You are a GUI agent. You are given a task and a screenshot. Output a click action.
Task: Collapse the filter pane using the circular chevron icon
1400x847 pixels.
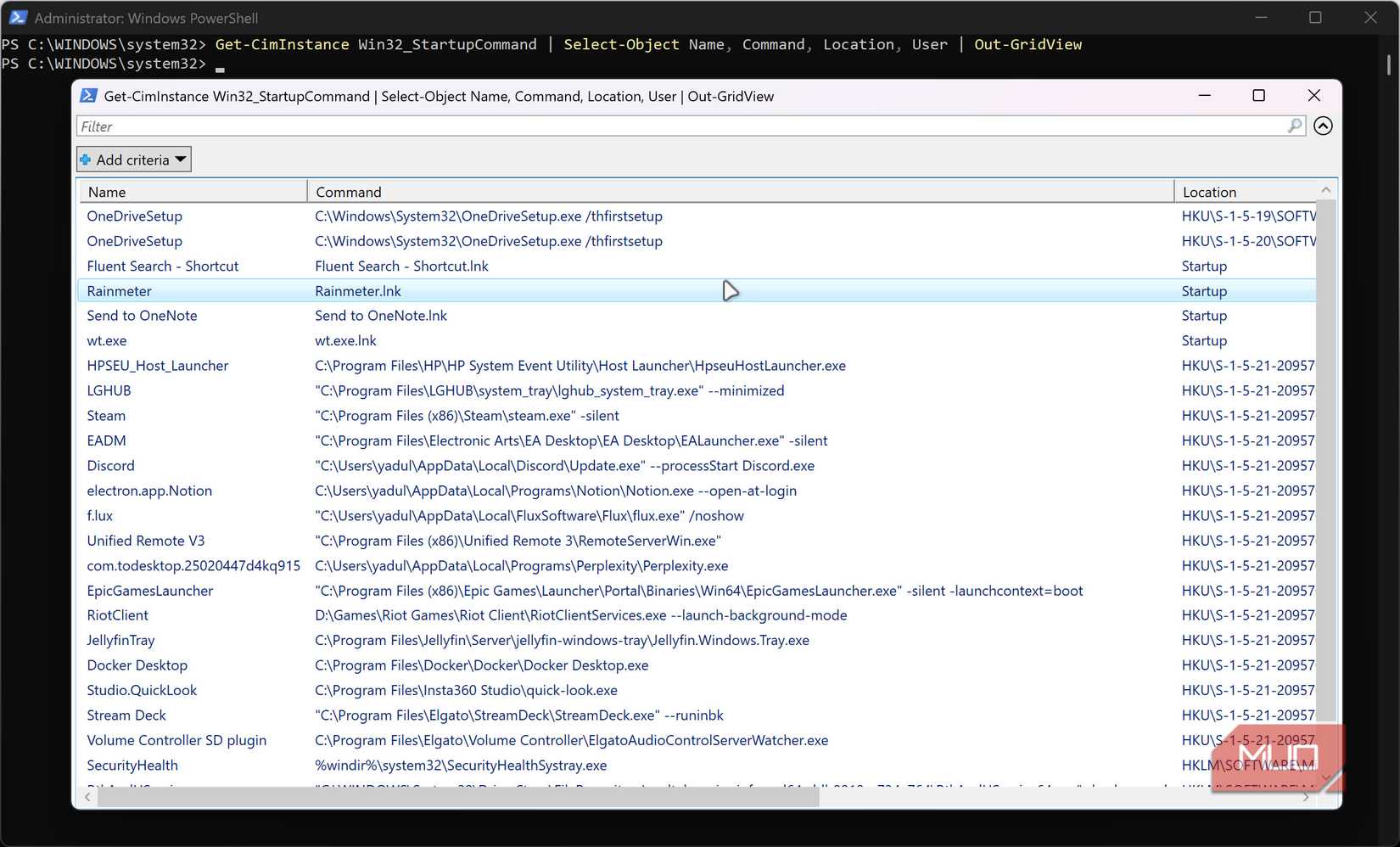point(1323,126)
